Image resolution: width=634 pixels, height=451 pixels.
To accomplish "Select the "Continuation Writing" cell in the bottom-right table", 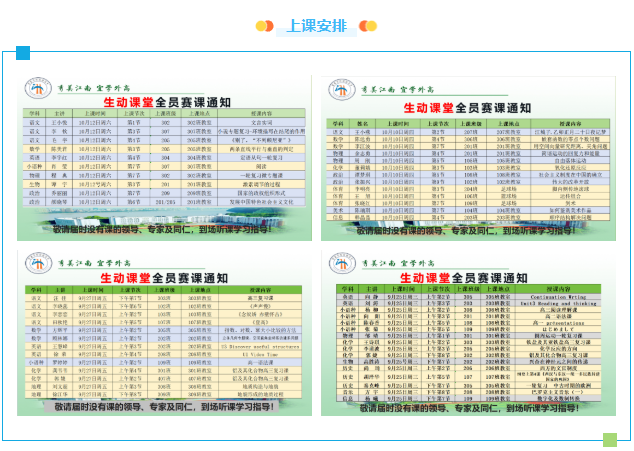I will pyautogui.click(x=558, y=296).
